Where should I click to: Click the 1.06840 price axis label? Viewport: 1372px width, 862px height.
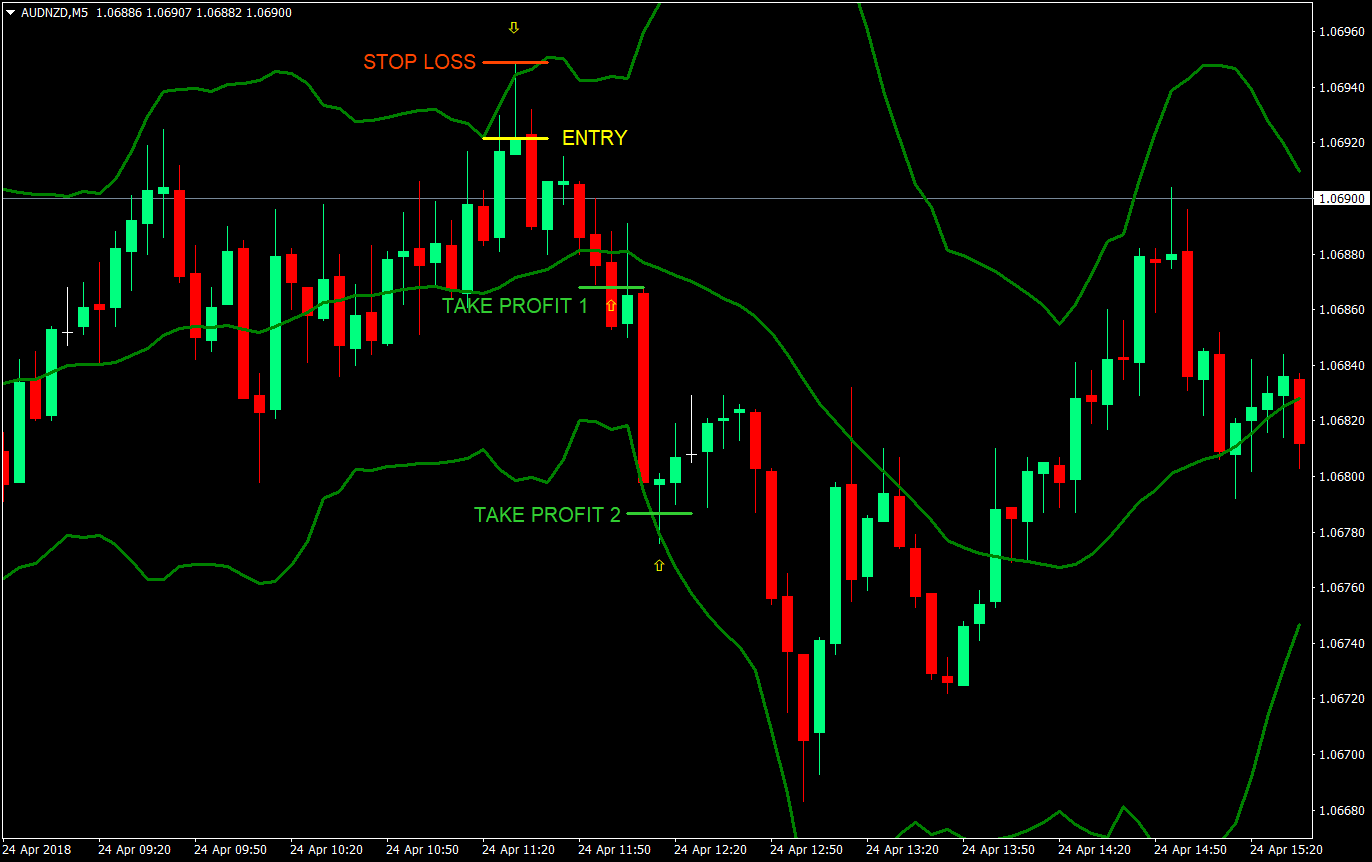pos(1341,365)
